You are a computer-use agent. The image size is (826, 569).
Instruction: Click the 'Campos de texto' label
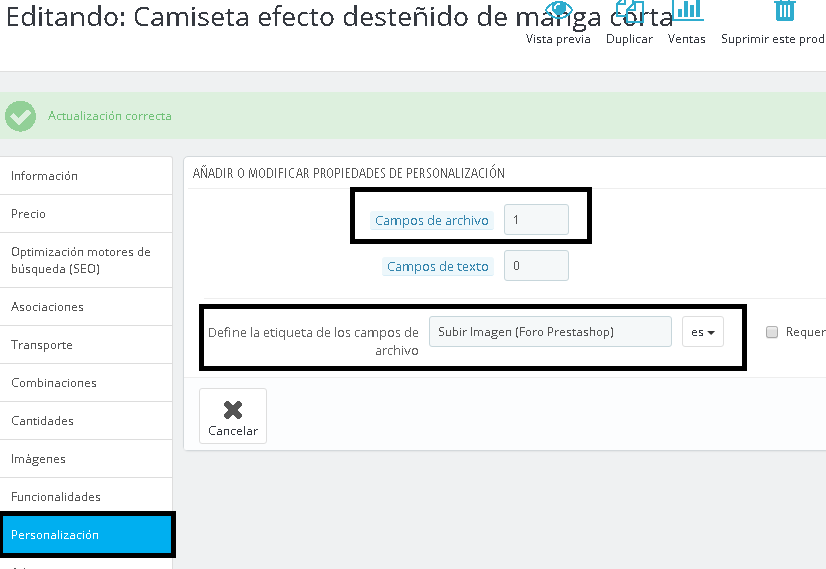point(438,267)
